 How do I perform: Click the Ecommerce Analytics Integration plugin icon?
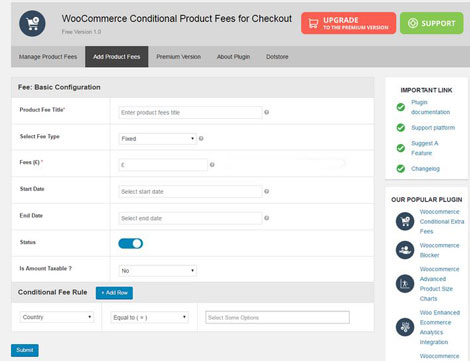point(405,327)
